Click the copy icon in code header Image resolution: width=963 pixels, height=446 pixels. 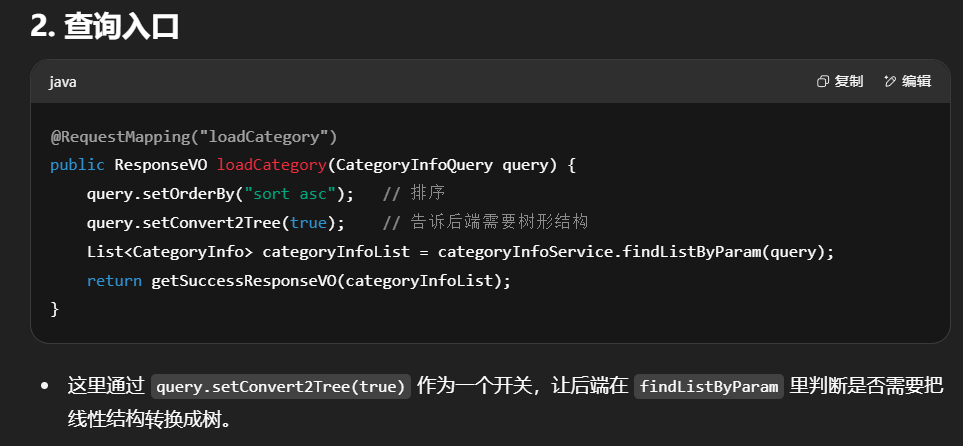(x=823, y=82)
